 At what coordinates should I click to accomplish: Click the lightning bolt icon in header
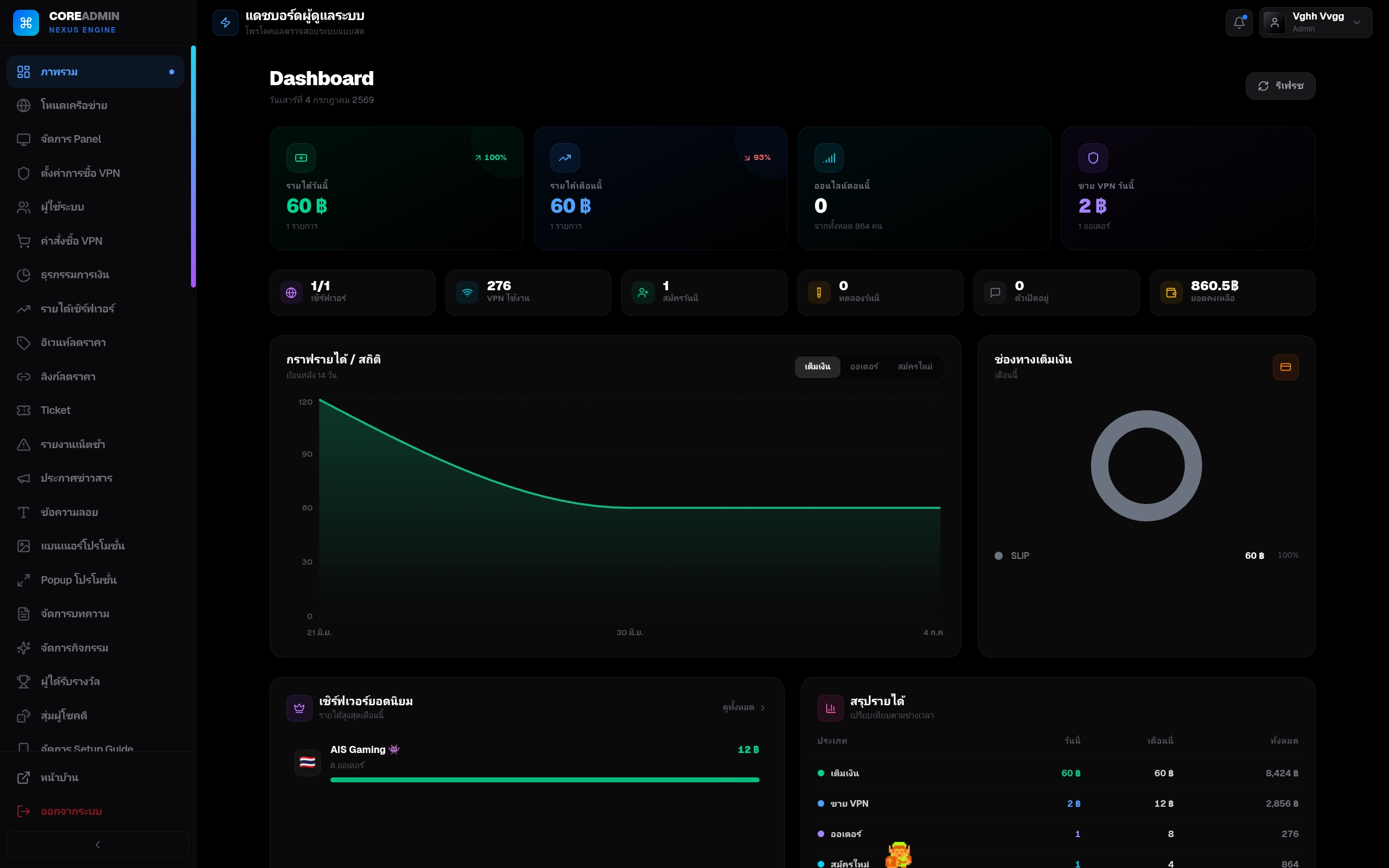coord(226,23)
